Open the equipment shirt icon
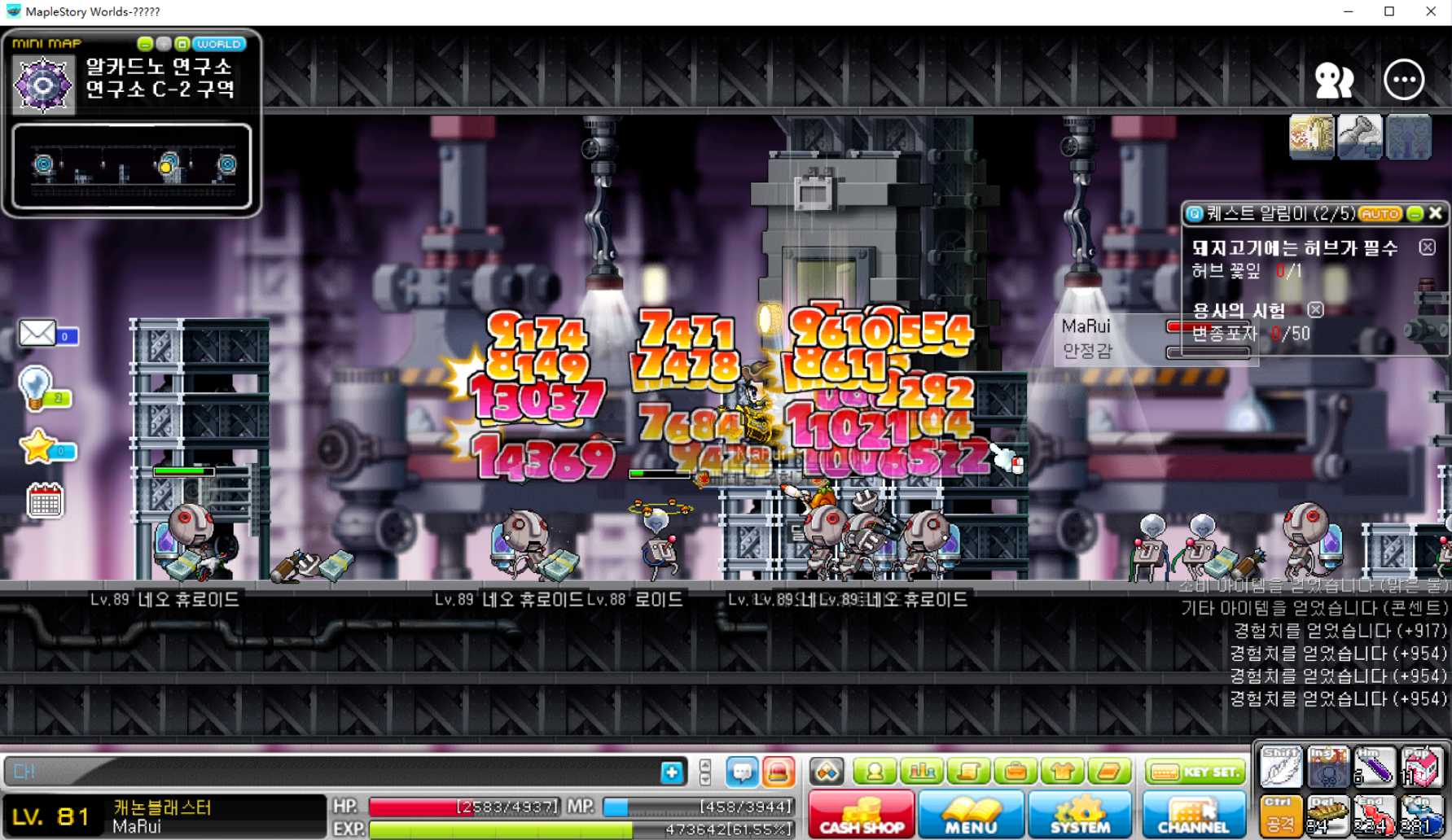Screen dimensions: 1452x840 [x=1062, y=771]
